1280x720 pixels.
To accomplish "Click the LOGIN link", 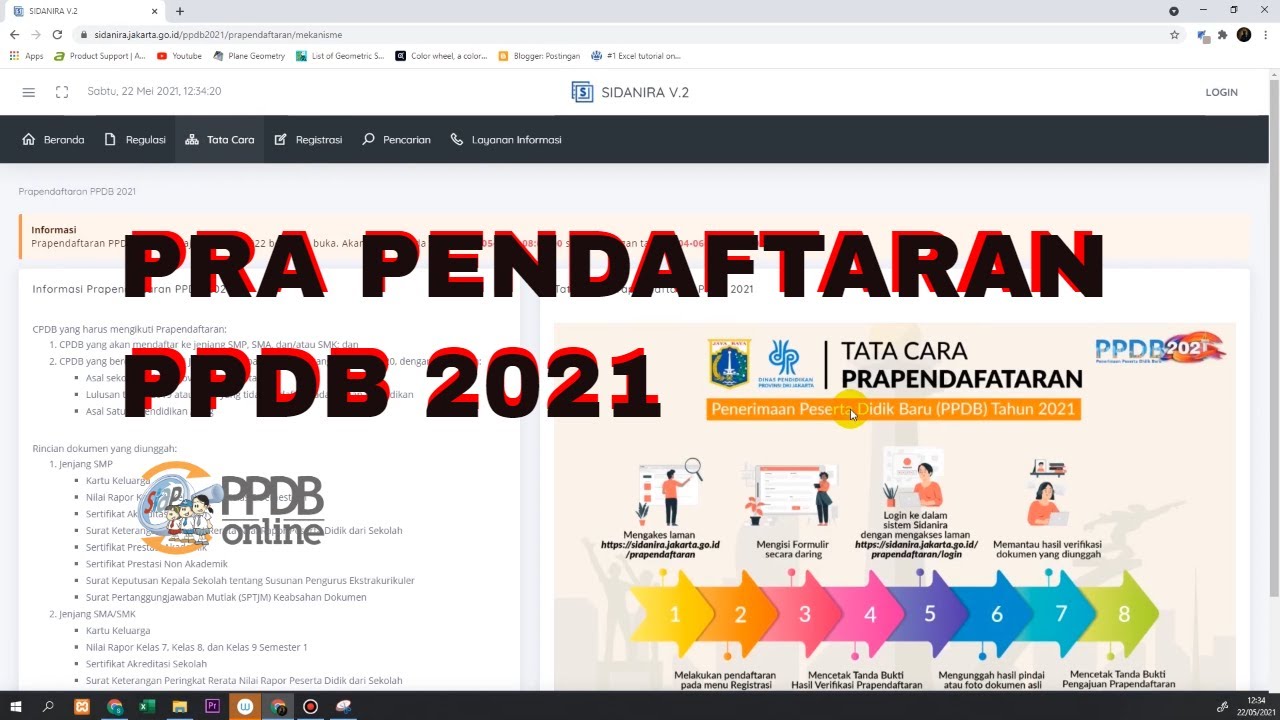I will (x=1221, y=92).
